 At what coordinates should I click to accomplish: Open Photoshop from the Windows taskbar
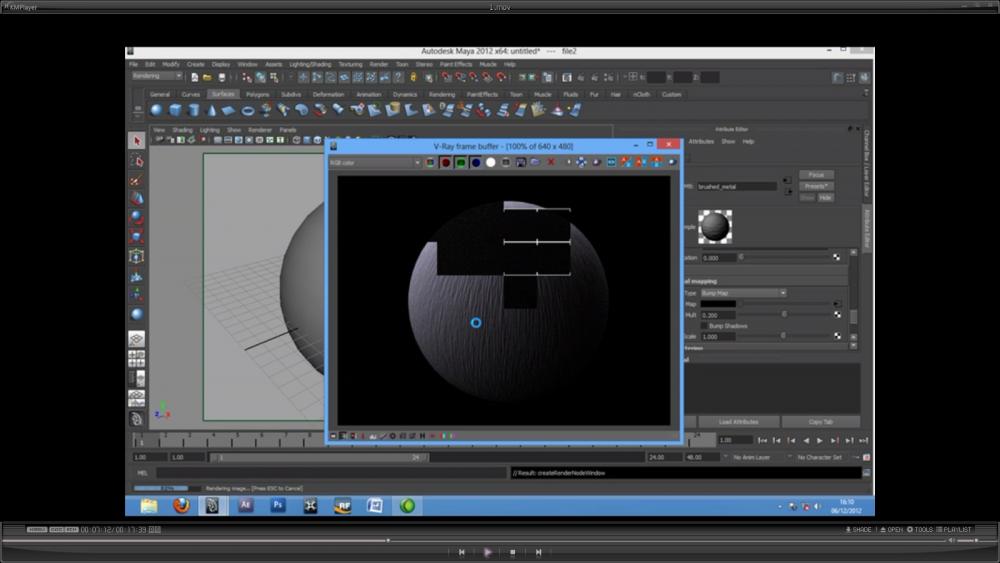coord(277,506)
